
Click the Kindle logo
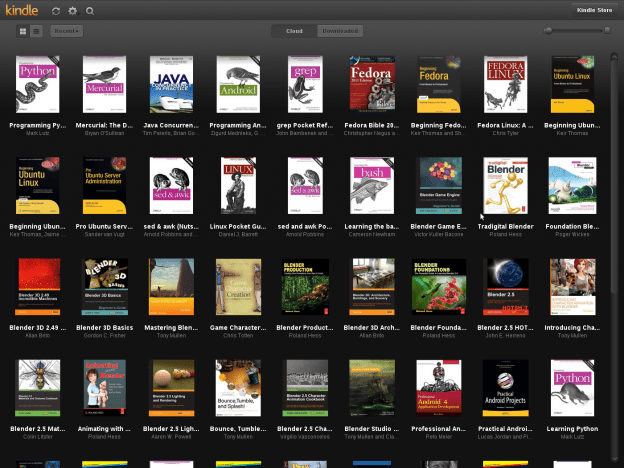click(22, 10)
